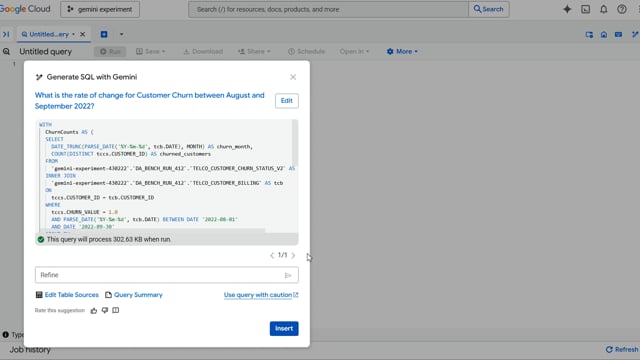The width and height of the screenshot is (640, 360).
Task: Click the Generate SQL with Gemini title
Action: [x=92, y=77]
